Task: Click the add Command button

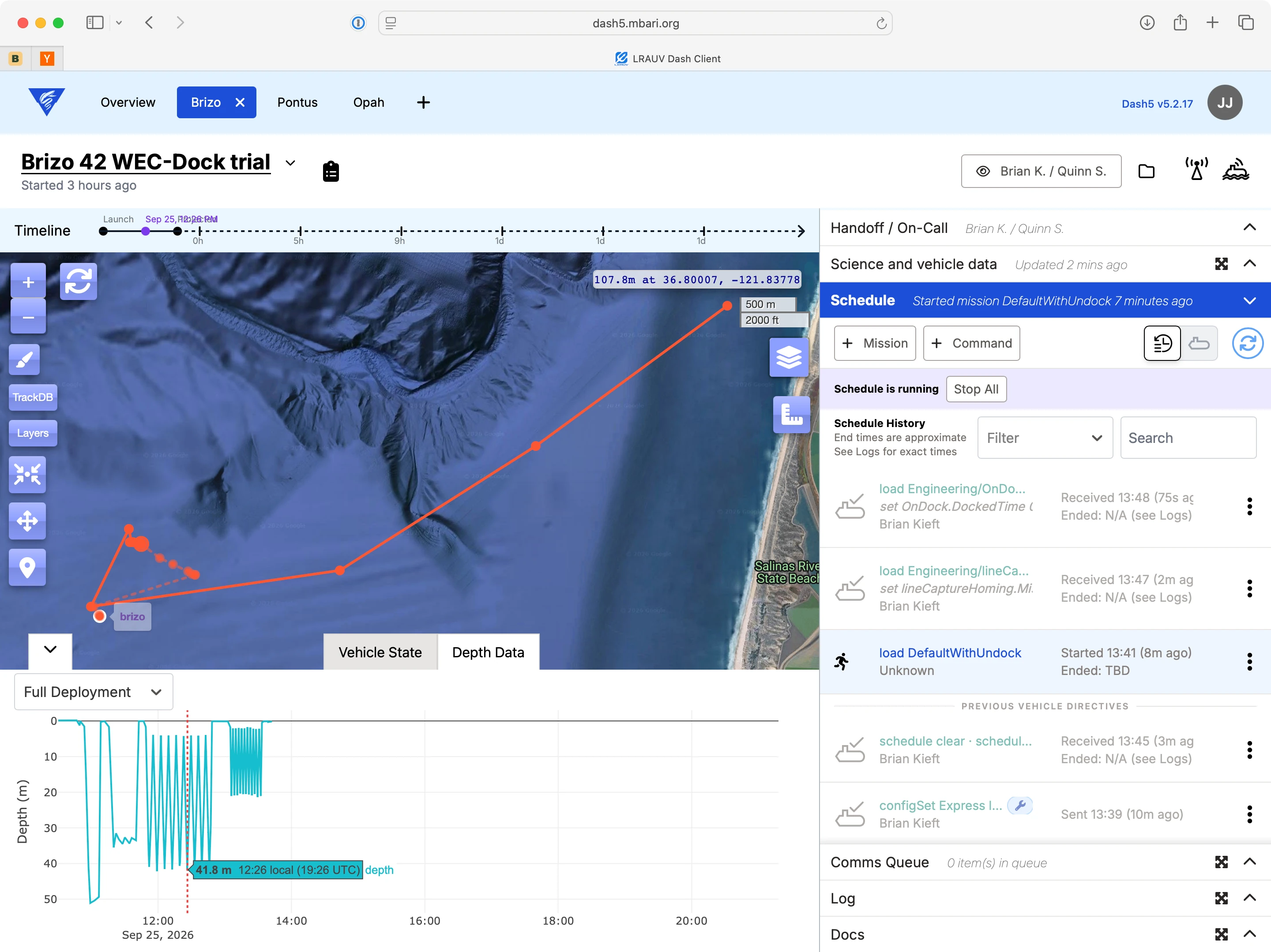Action: [971, 343]
